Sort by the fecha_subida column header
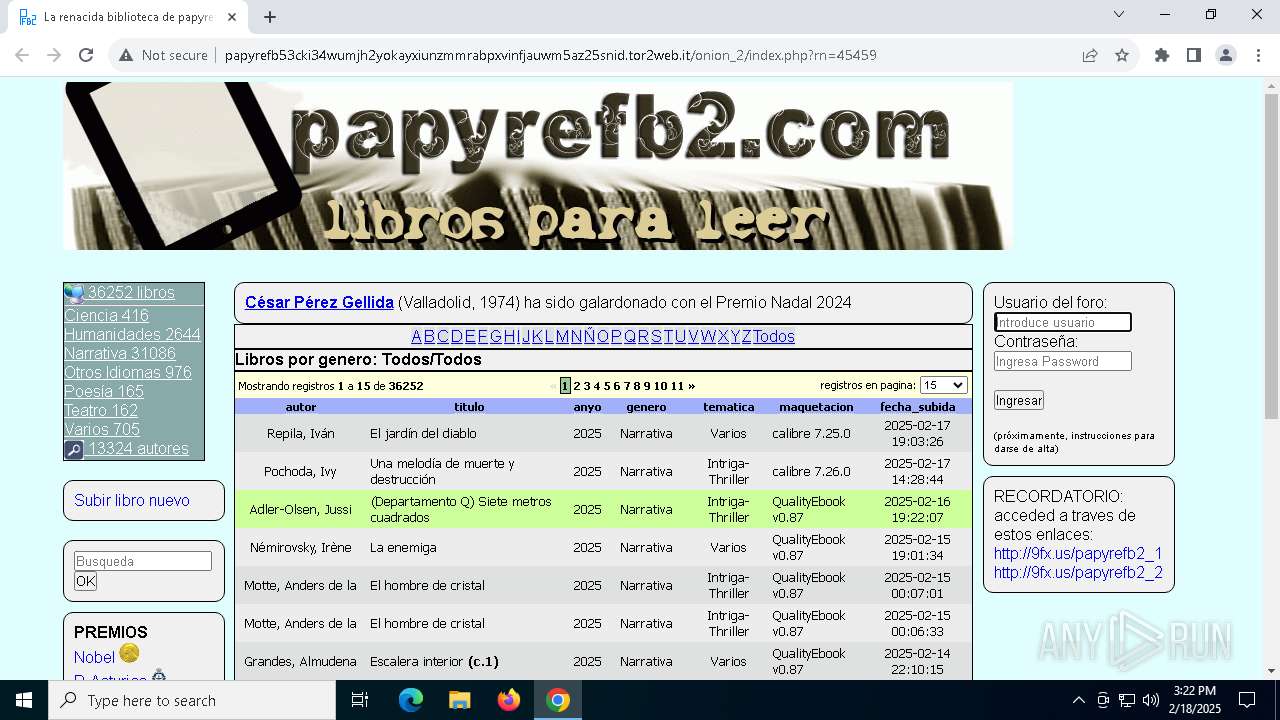Viewport: 1280px width, 720px height. [918, 407]
